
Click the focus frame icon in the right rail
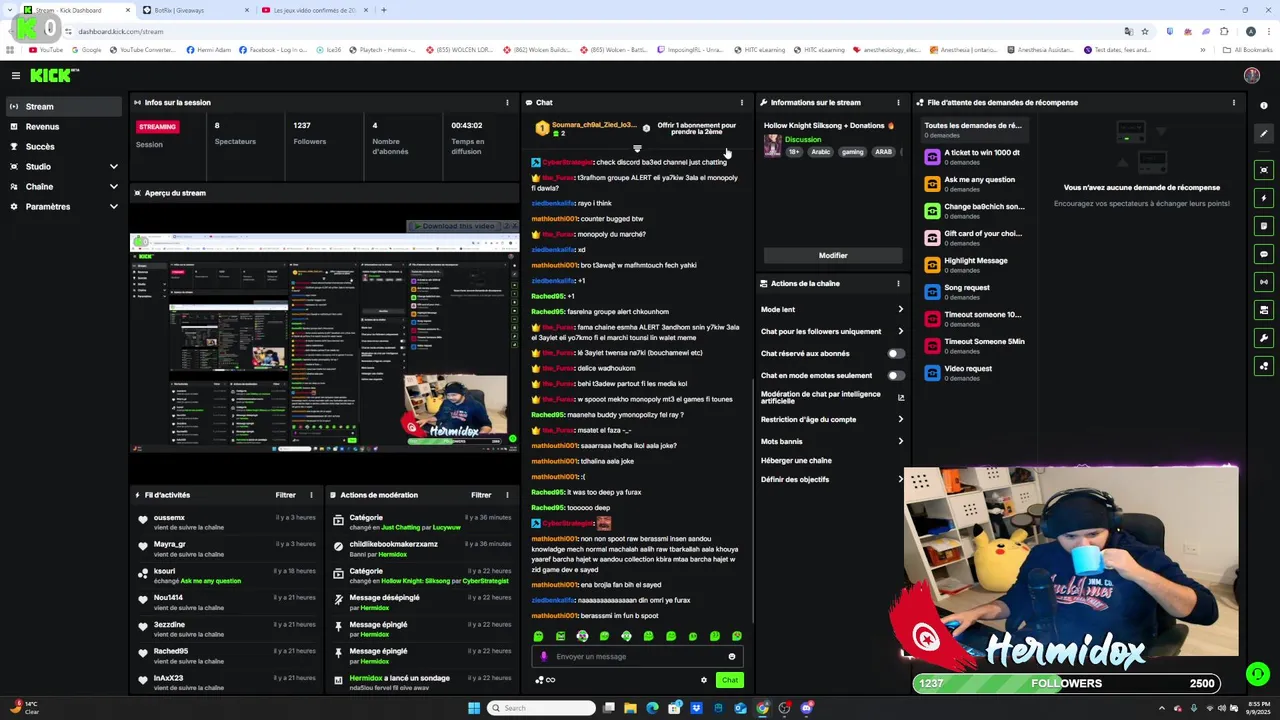[x=1264, y=170]
